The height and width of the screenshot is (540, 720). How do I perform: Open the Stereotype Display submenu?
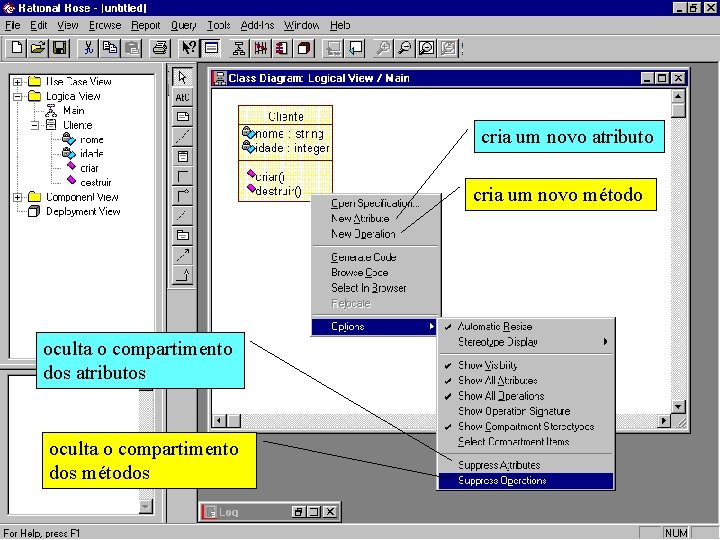click(x=526, y=342)
